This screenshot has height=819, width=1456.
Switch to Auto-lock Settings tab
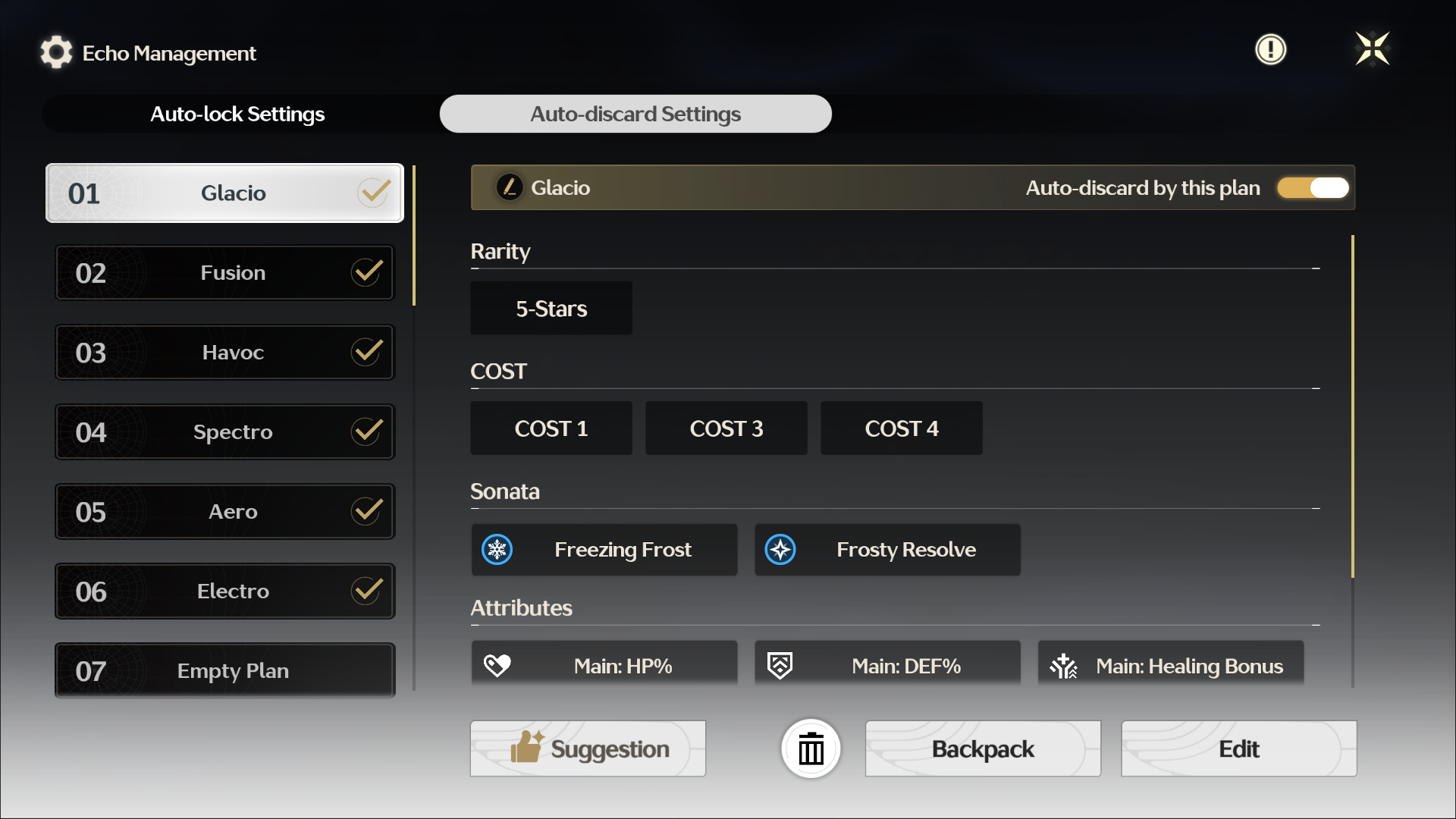[237, 114]
